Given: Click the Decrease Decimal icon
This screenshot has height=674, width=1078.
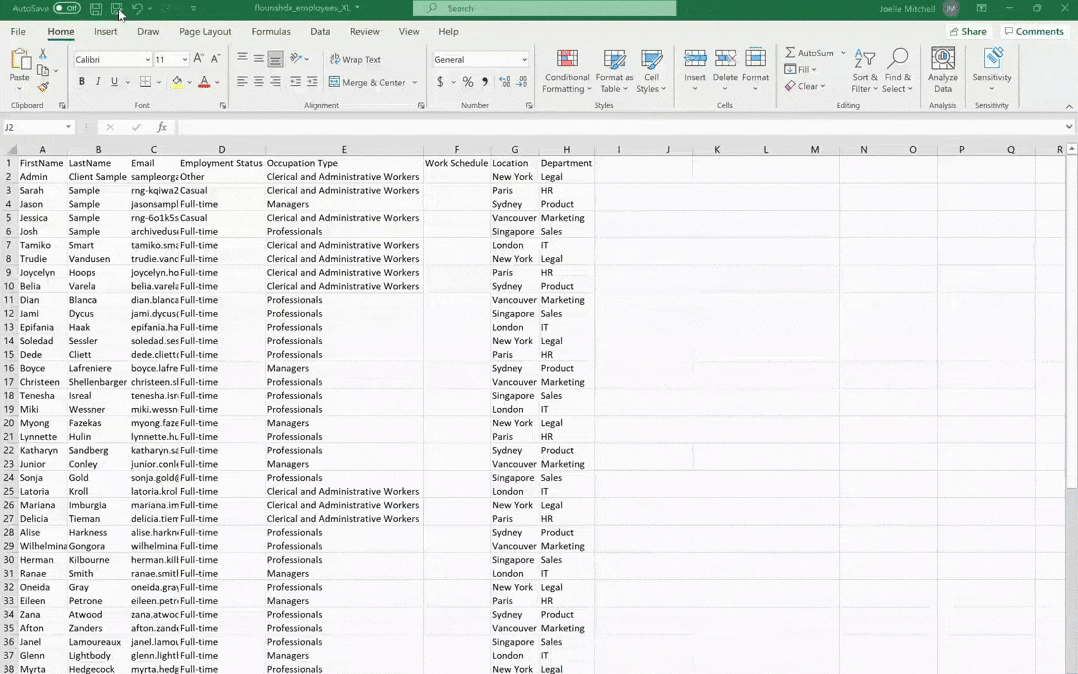Looking at the screenshot, I should coord(522,82).
